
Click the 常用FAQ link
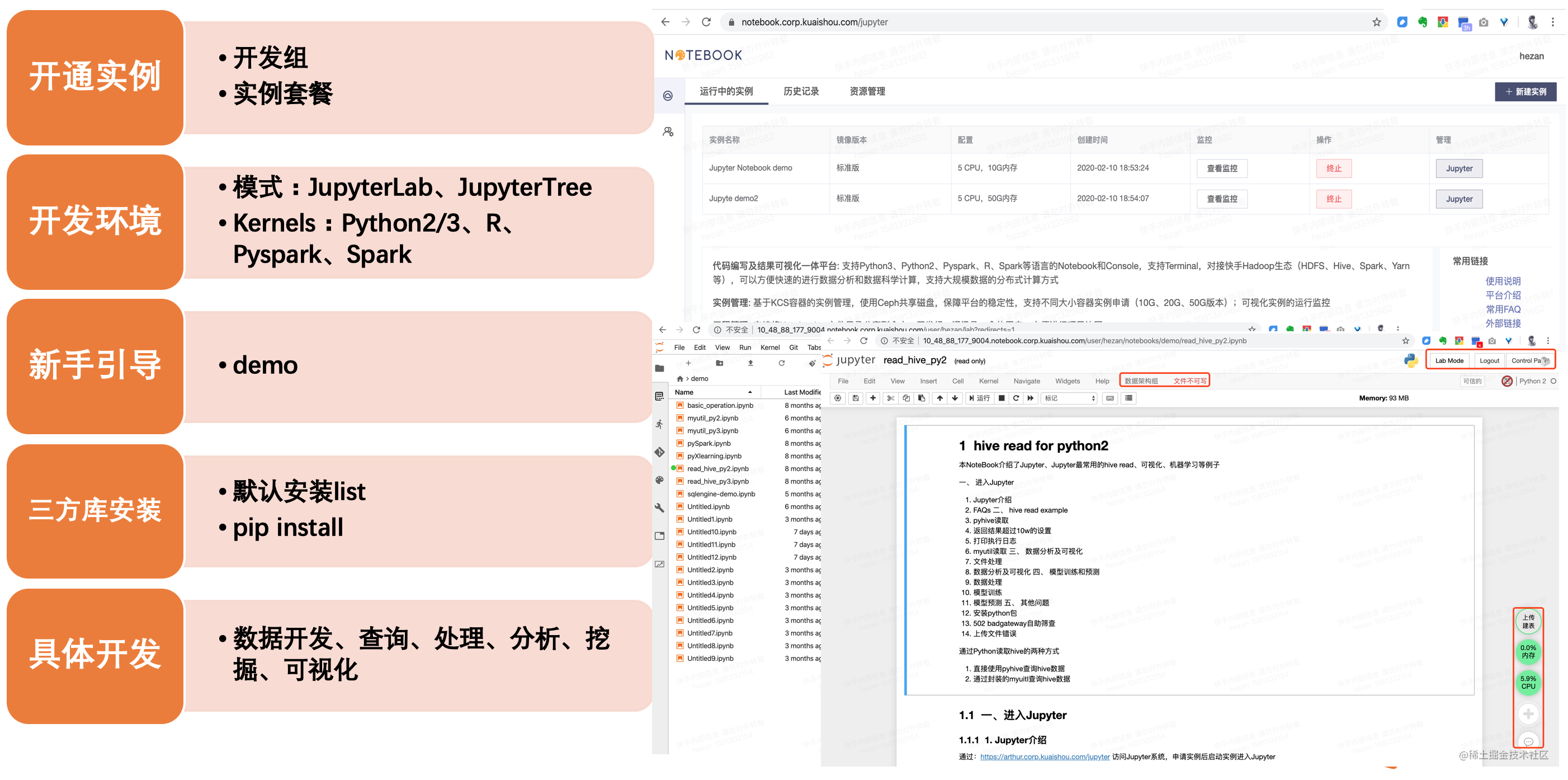(x=1503, y=309)
